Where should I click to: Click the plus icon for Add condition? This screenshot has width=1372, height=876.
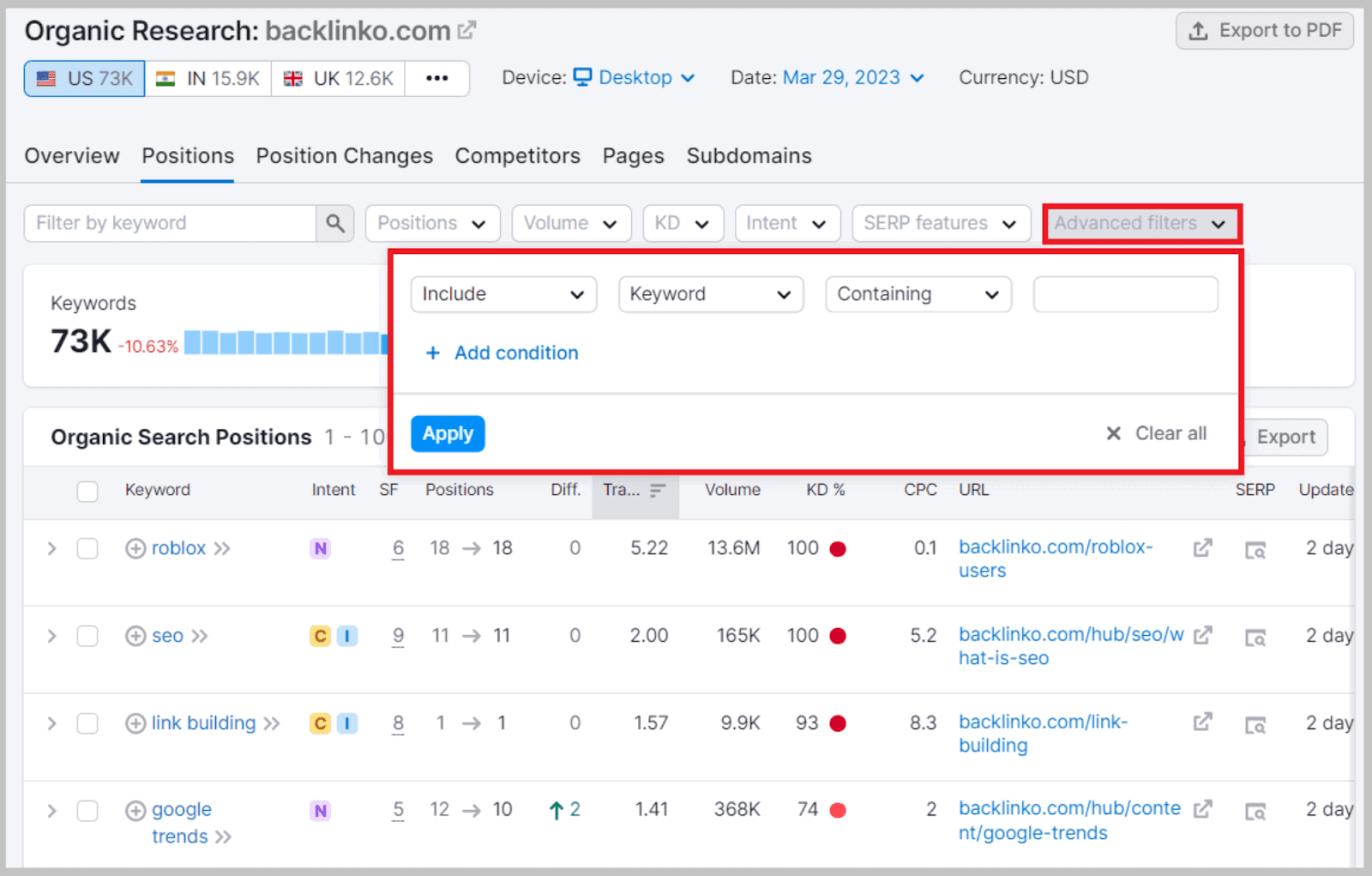(433, 353)
